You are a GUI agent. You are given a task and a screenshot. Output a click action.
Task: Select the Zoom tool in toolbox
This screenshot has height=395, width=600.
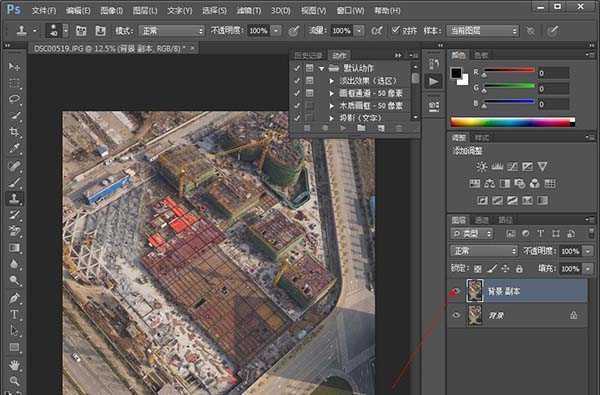point(15,380)
